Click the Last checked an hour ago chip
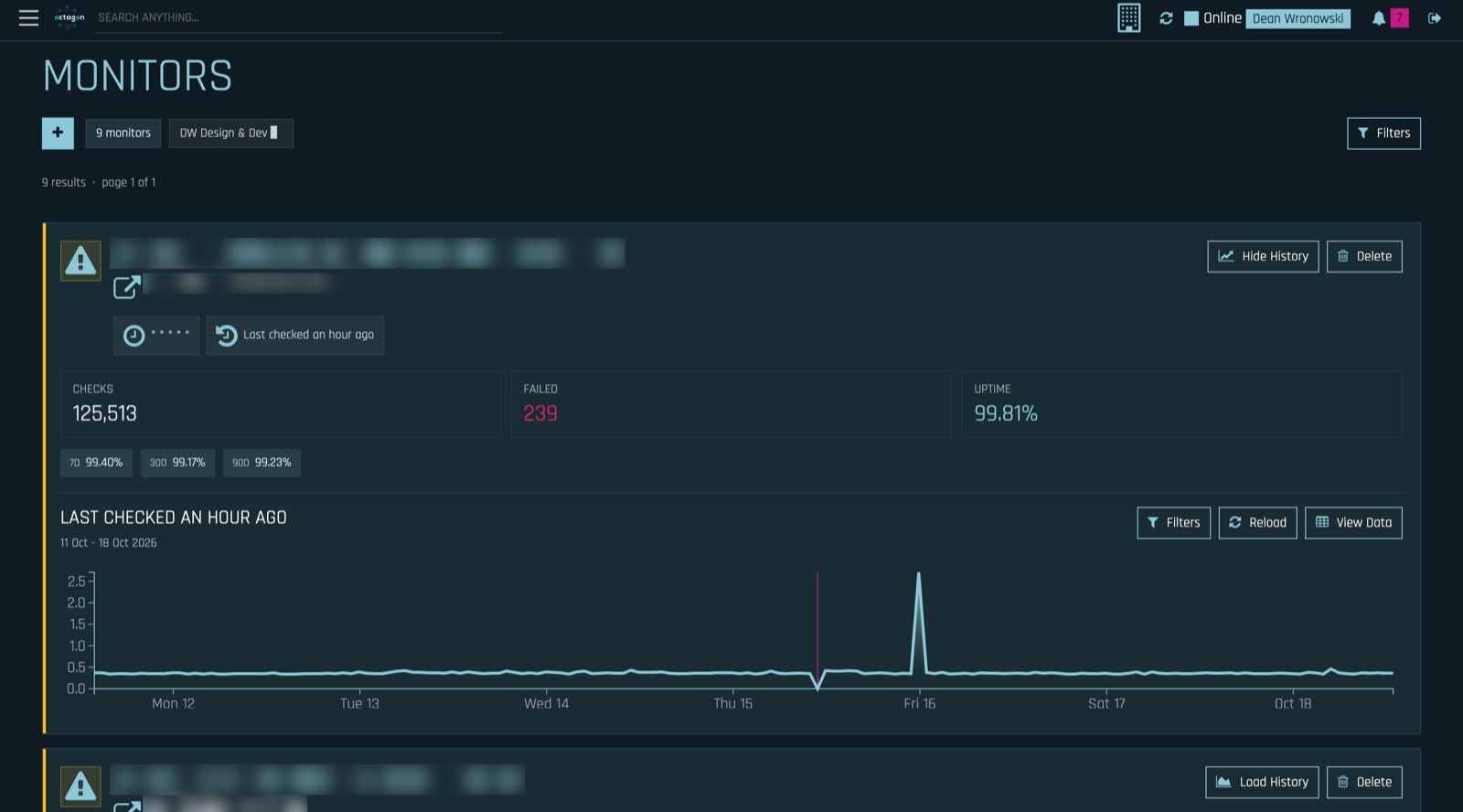Screen dimensions: 1463x812 tap(294, 335)
